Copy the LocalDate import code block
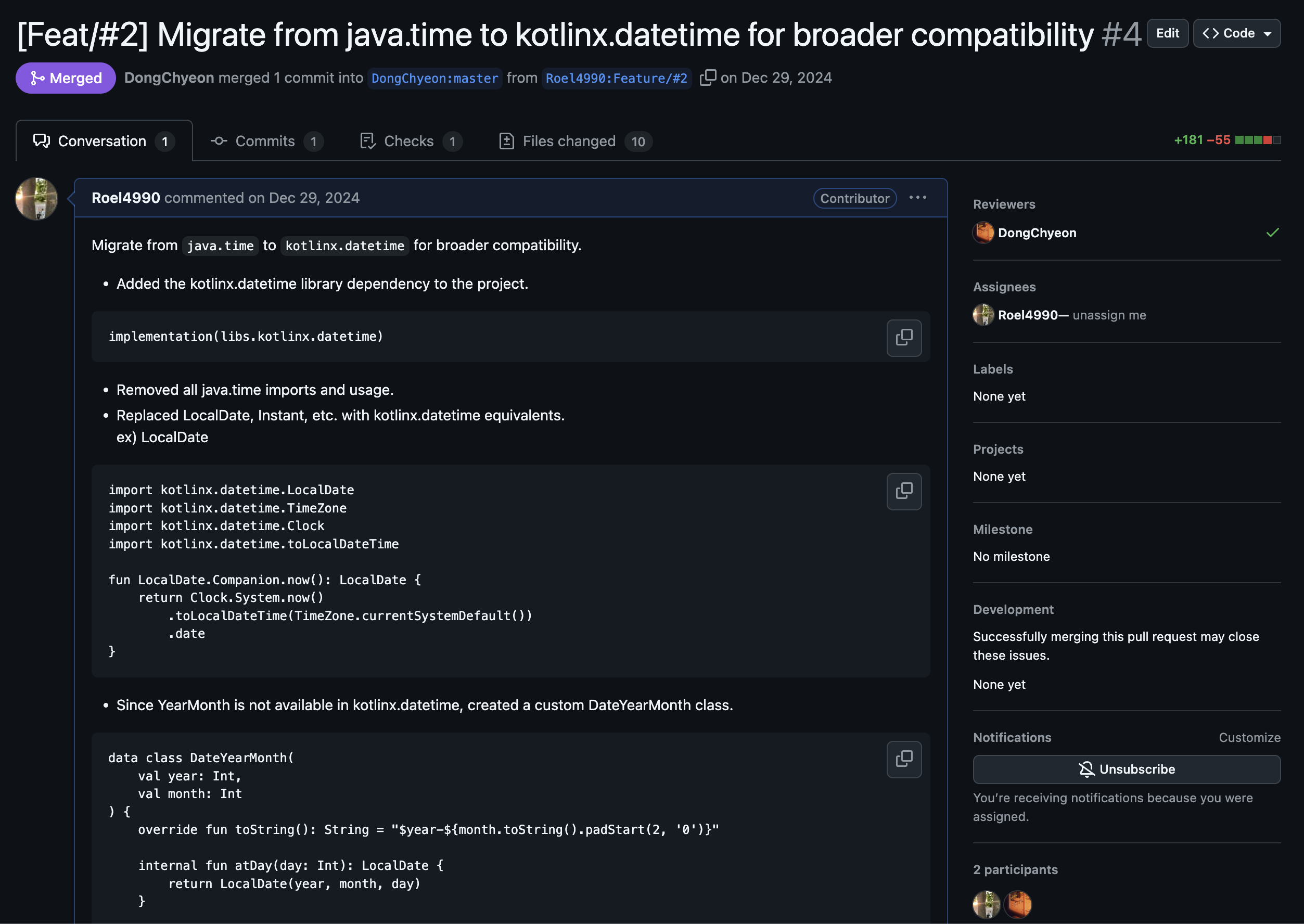 (x=903, y=491)
